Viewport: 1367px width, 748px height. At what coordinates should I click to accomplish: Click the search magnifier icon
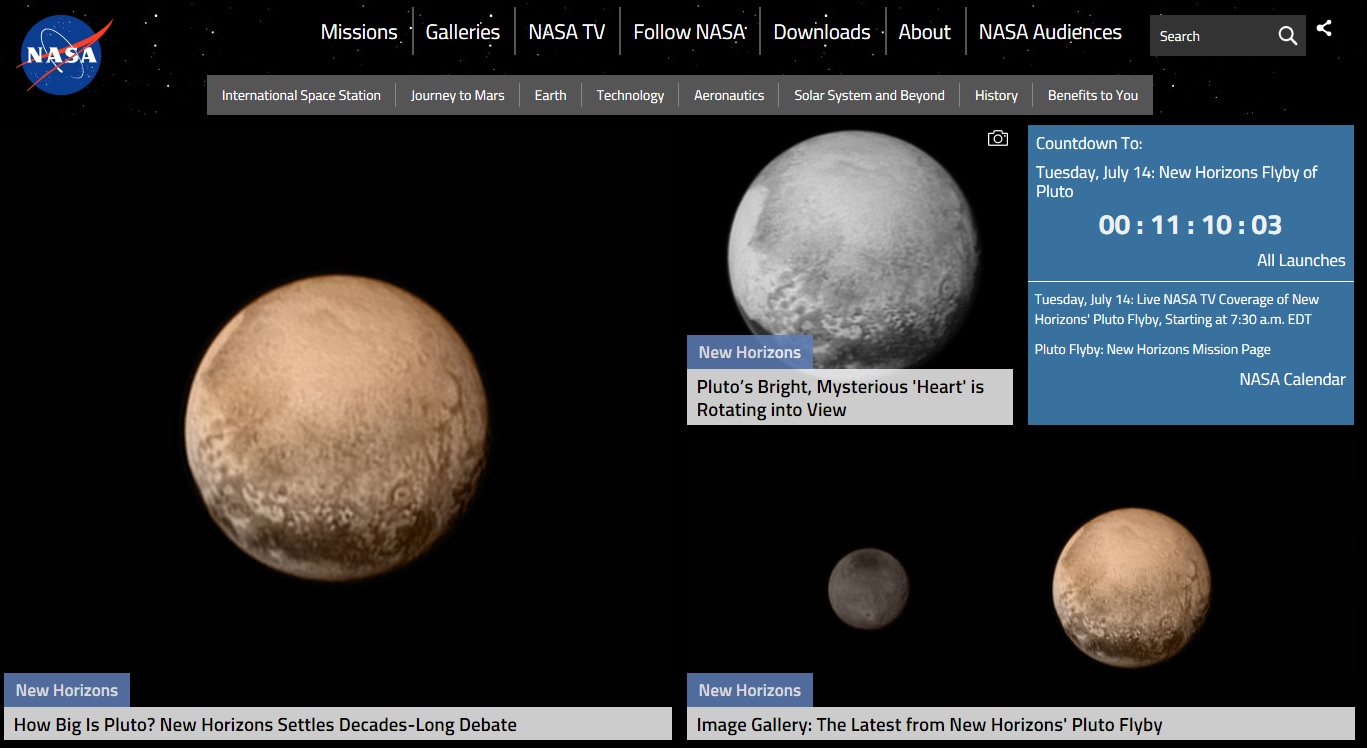(1287, 36)
